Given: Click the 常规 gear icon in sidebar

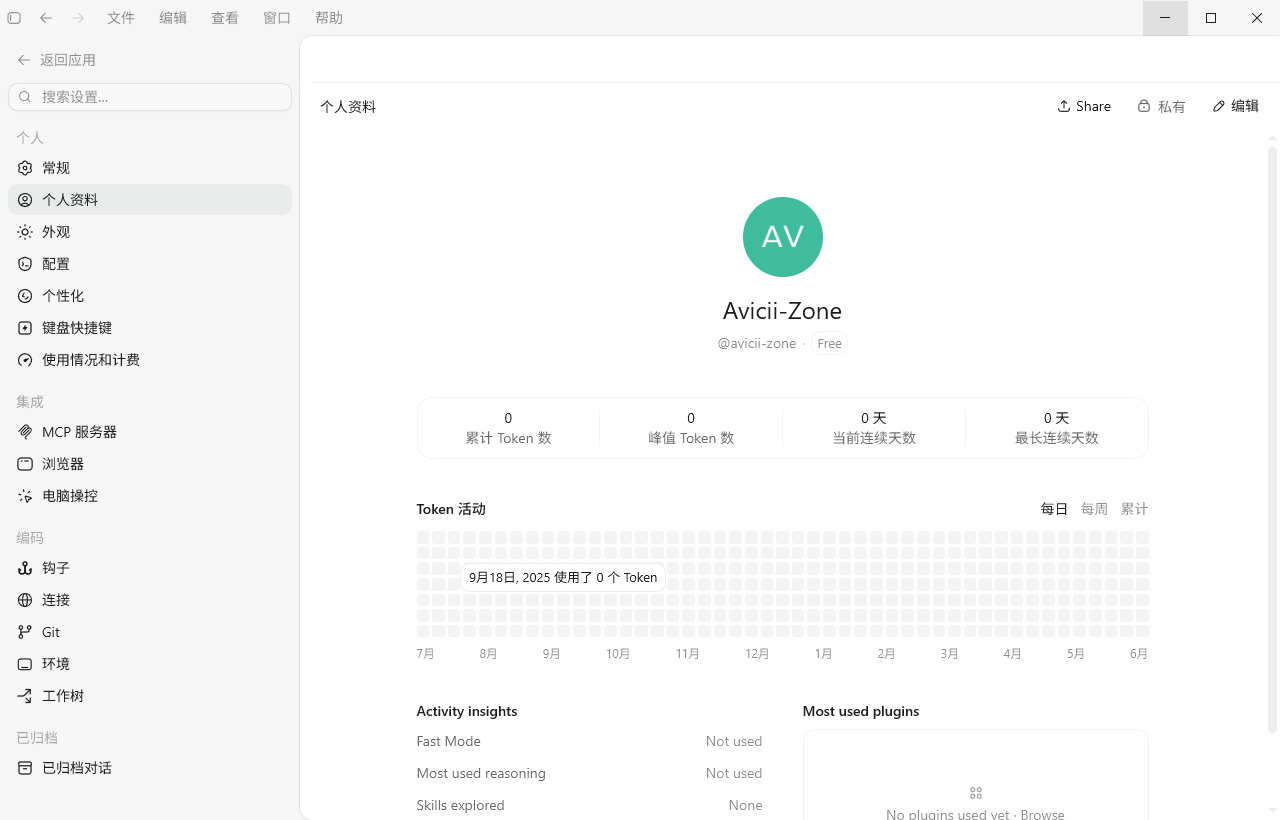Looking at the screenshot, I should pyautogui.click(x=25, y=168).
